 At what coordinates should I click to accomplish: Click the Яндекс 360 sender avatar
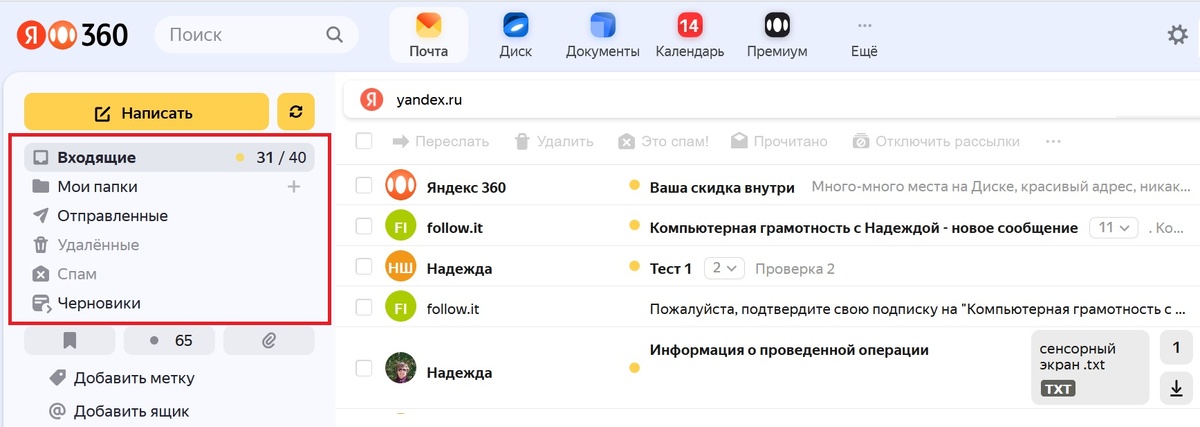(400, 186)
